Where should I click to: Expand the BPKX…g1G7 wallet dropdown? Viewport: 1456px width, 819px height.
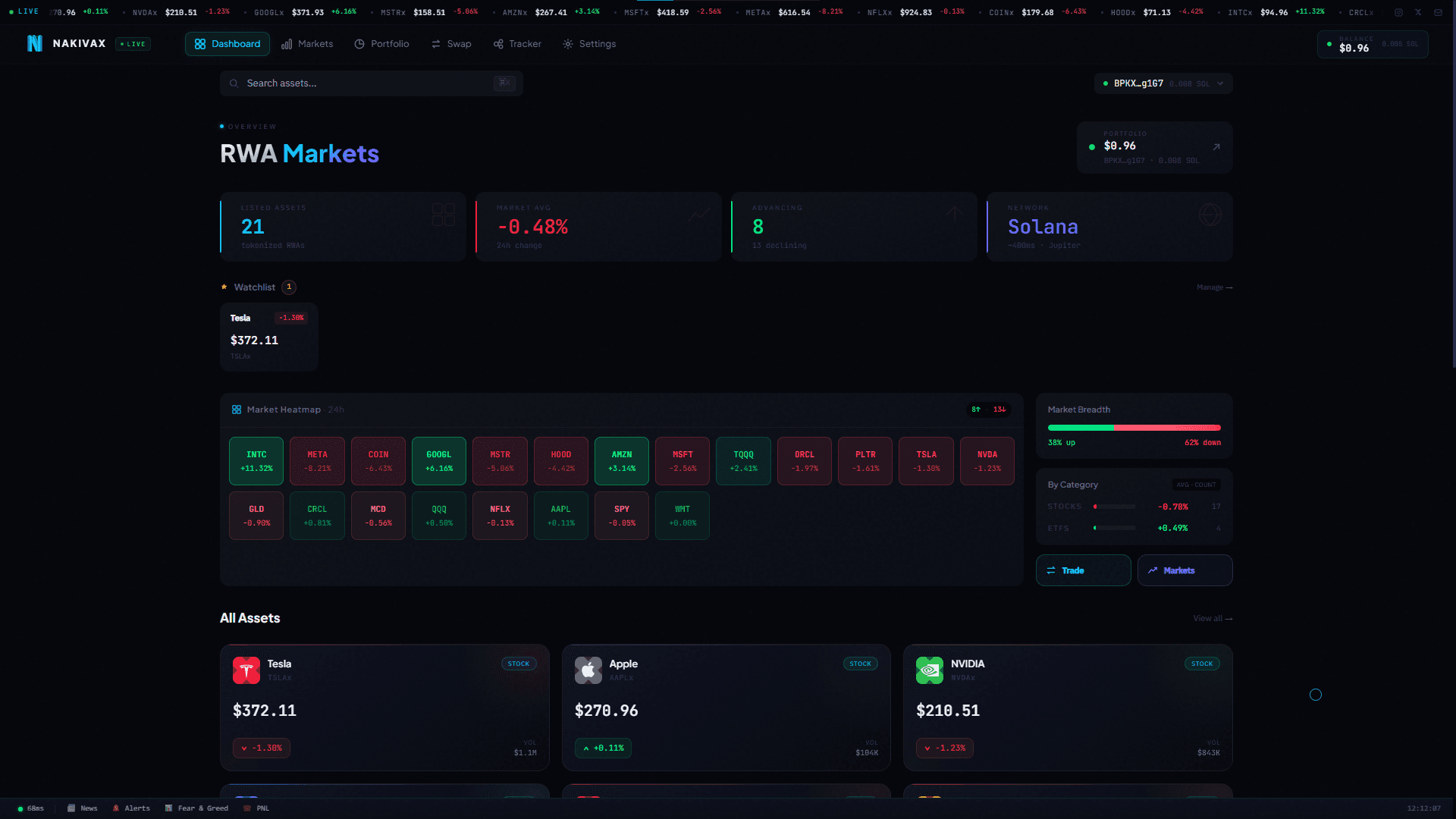[x=1163, y=83]
